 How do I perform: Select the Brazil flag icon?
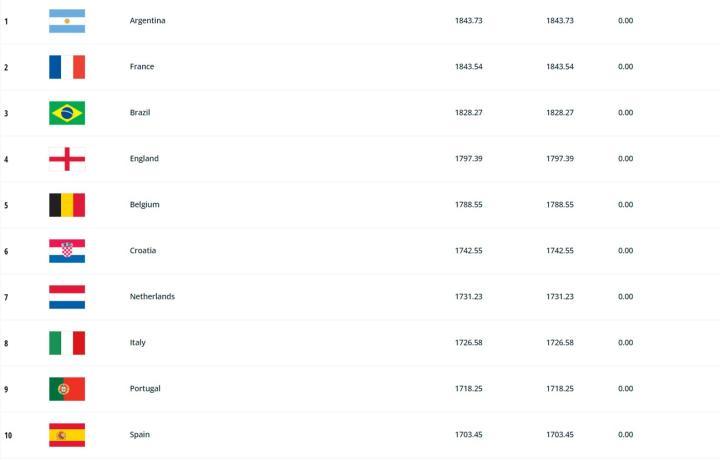point(67,113)
